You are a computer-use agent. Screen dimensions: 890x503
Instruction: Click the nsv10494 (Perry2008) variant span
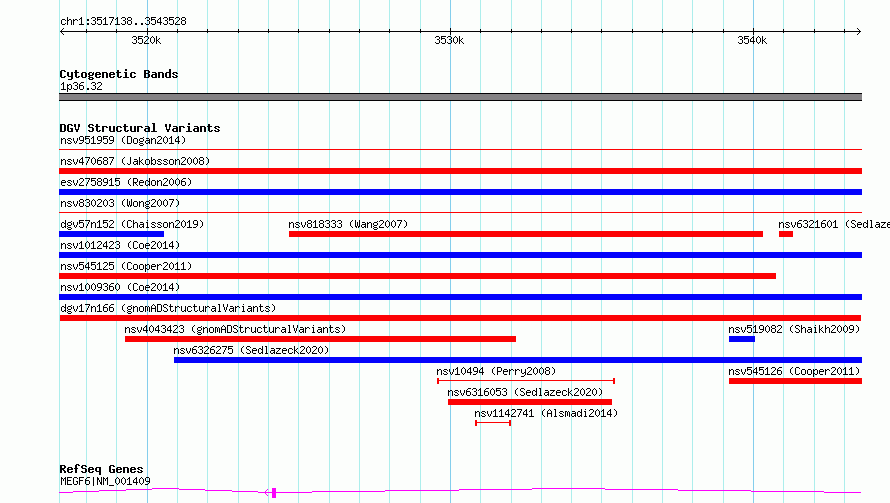click(526, 381)
